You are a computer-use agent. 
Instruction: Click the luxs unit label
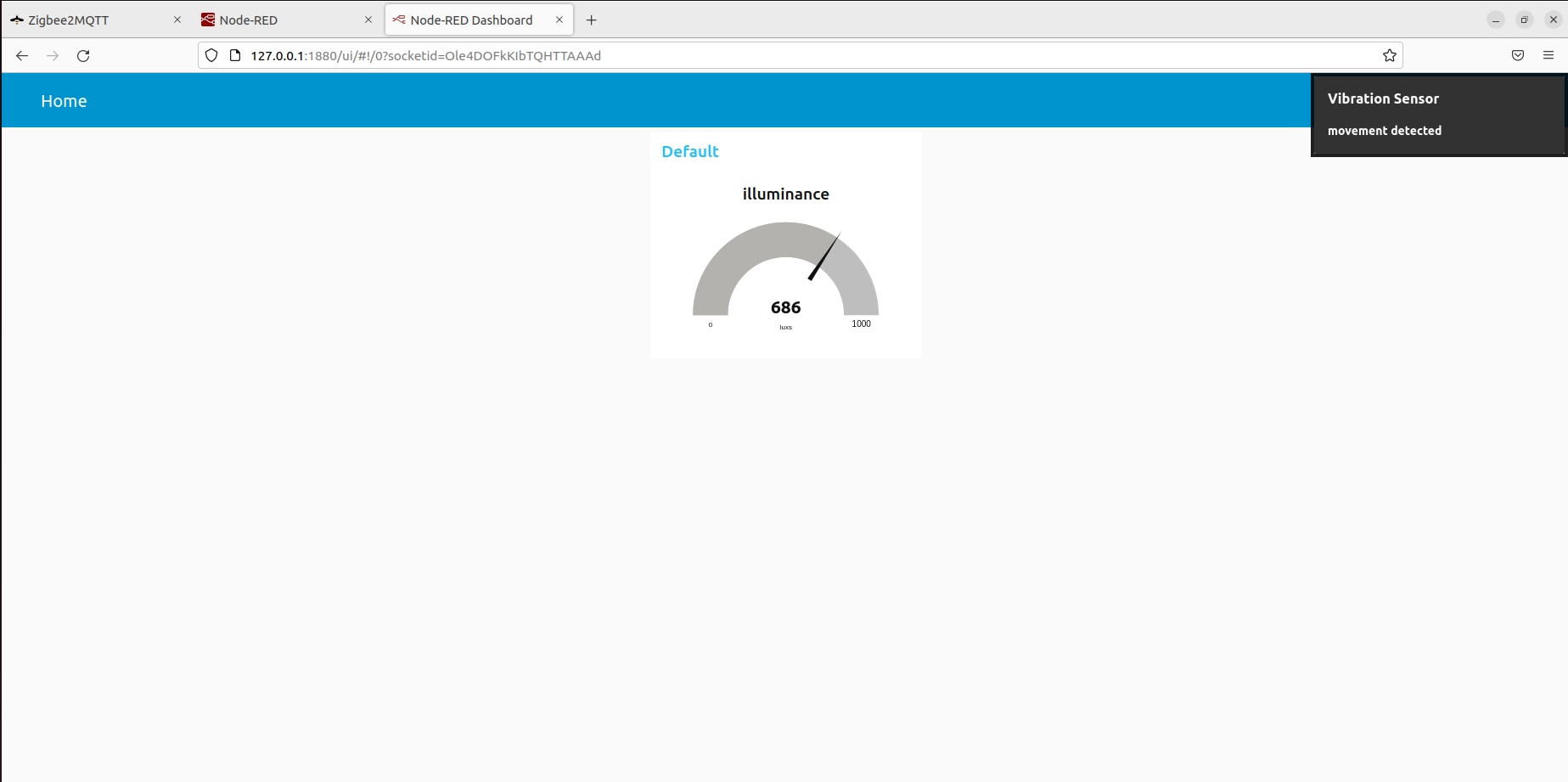(x=786, y=328)
